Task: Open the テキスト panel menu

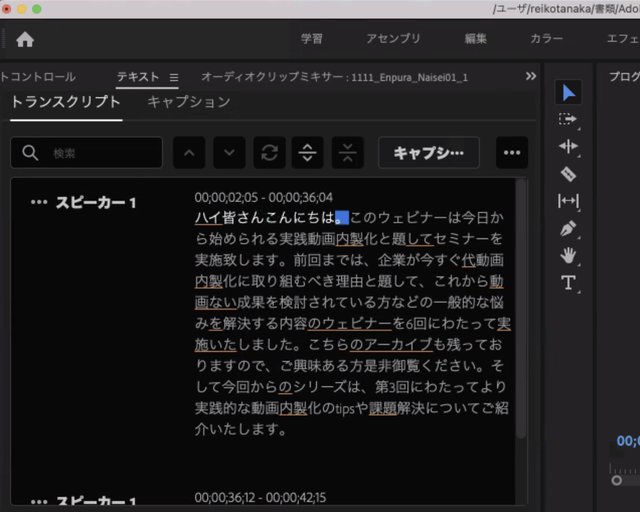Action: pos(173,77)
